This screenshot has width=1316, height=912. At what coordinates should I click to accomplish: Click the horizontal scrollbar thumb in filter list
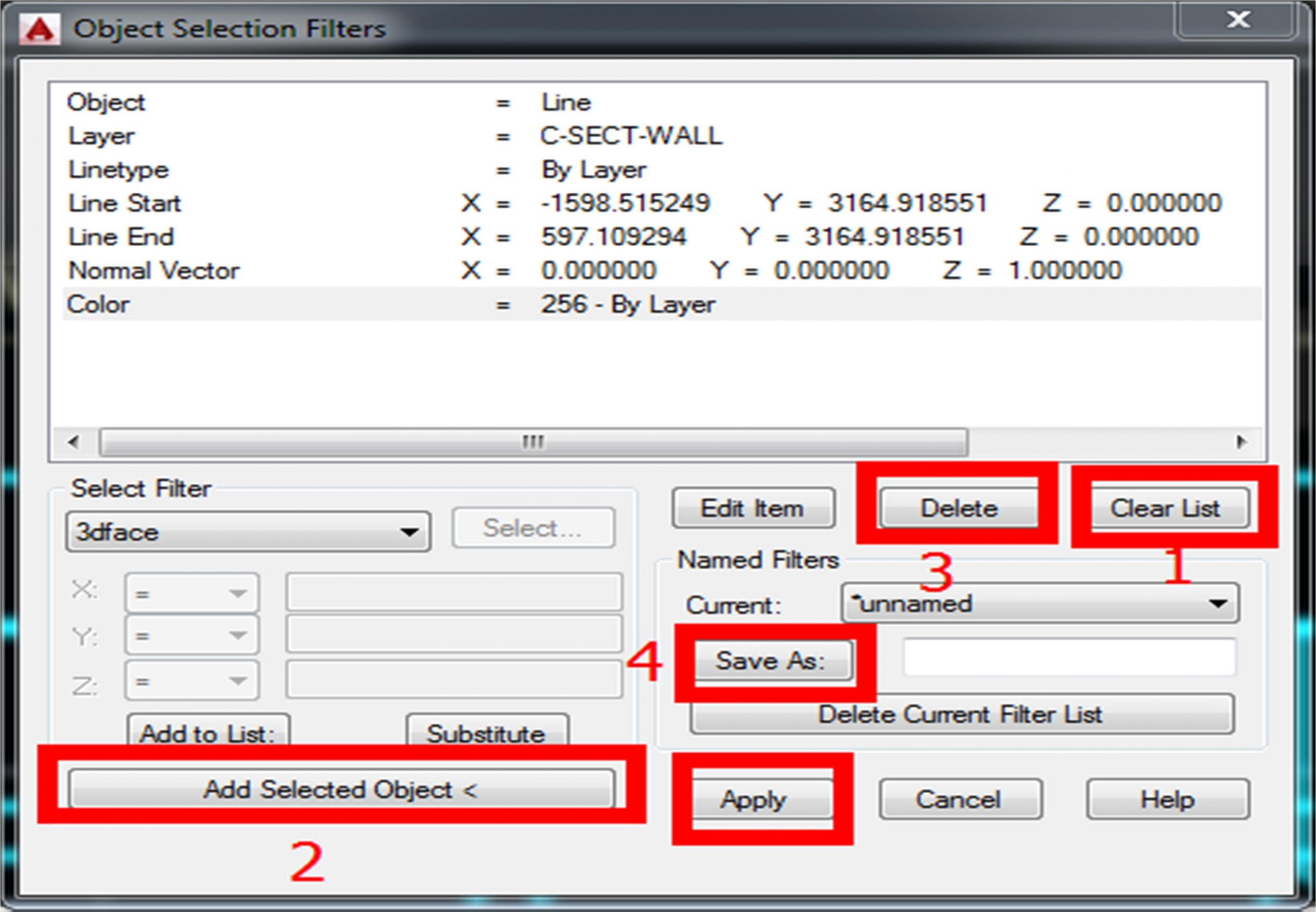click(x=533, y=442)
